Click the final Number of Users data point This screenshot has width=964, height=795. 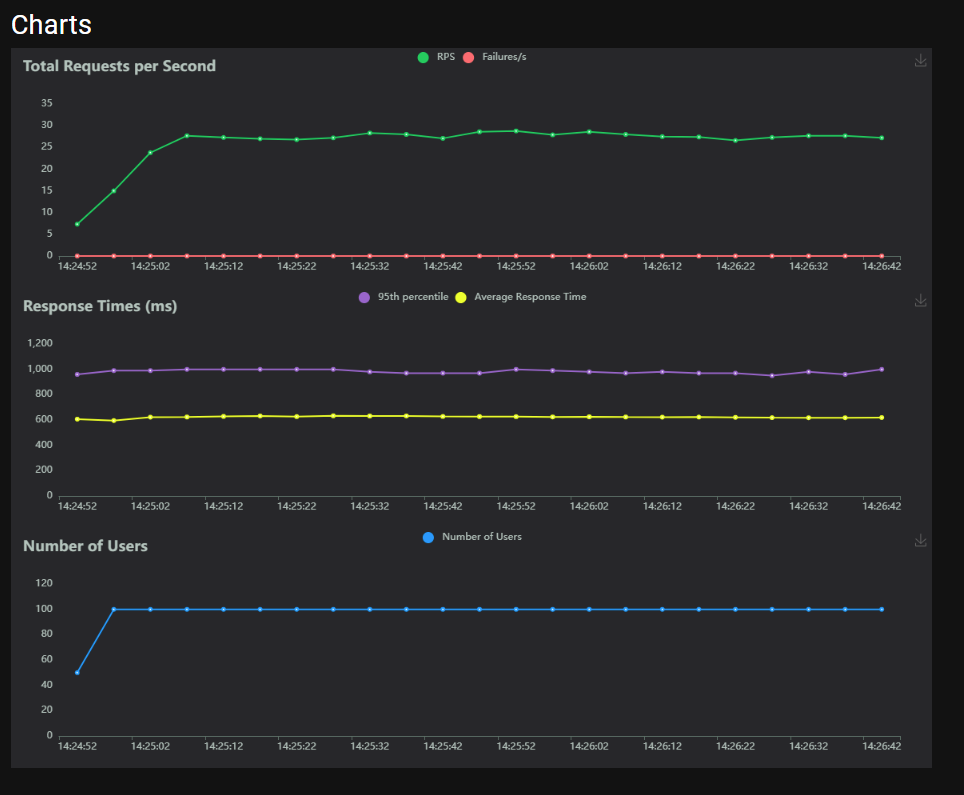881,609
